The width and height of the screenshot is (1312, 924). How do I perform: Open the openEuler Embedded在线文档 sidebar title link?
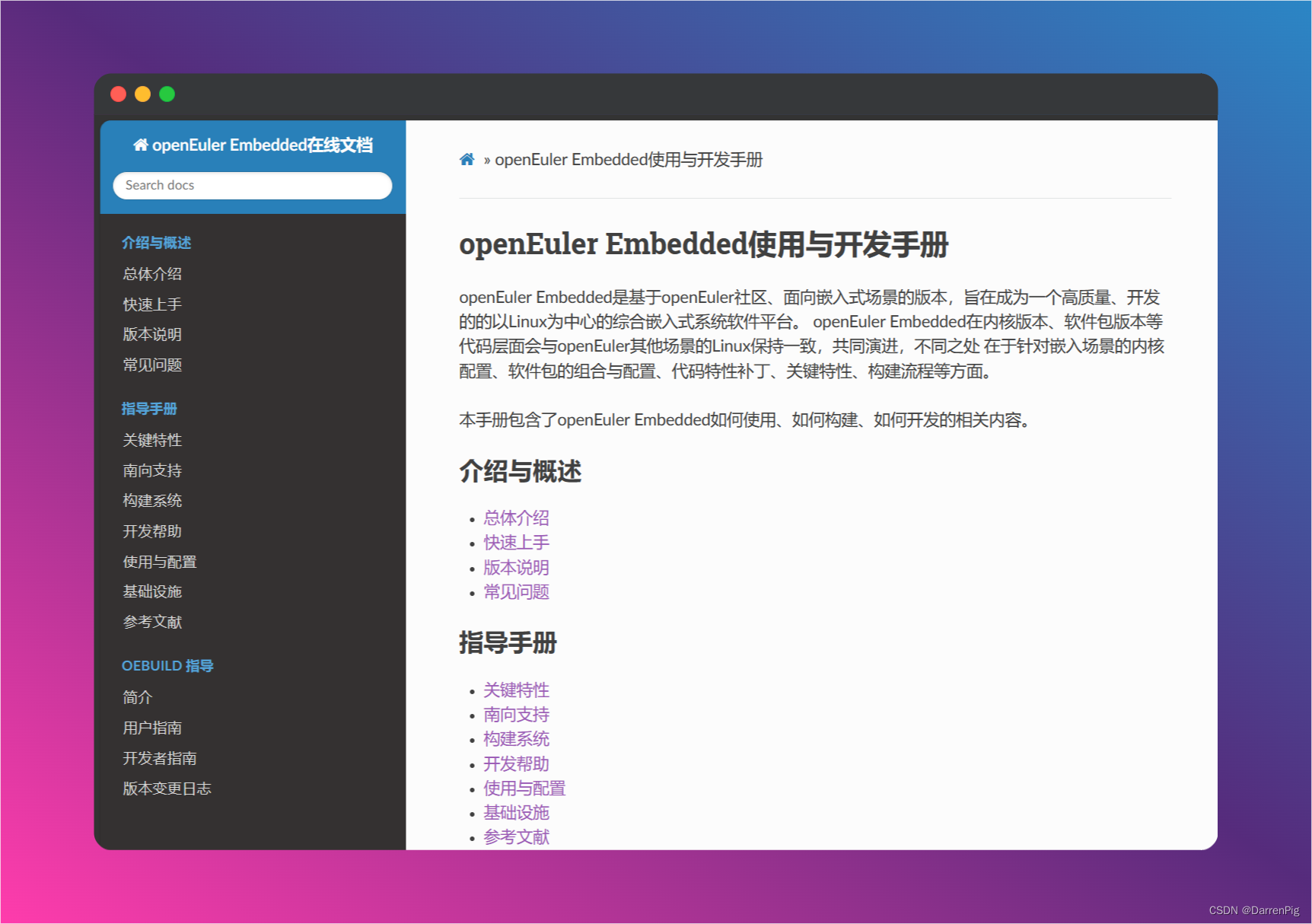pyautogui.click(x=253, y=145)
